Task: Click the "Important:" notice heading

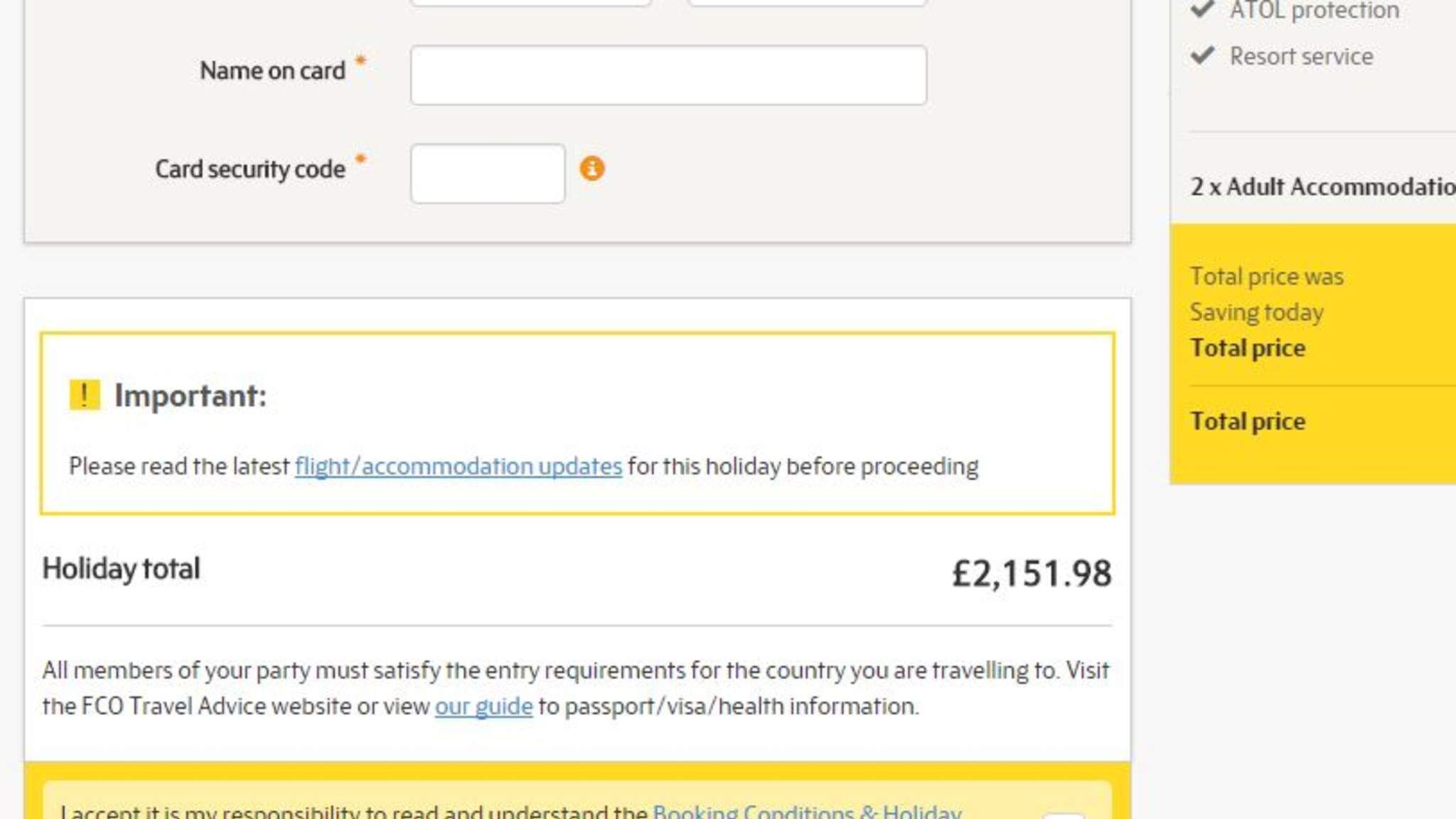Action: pyautogui.click(x=190, y=395)
